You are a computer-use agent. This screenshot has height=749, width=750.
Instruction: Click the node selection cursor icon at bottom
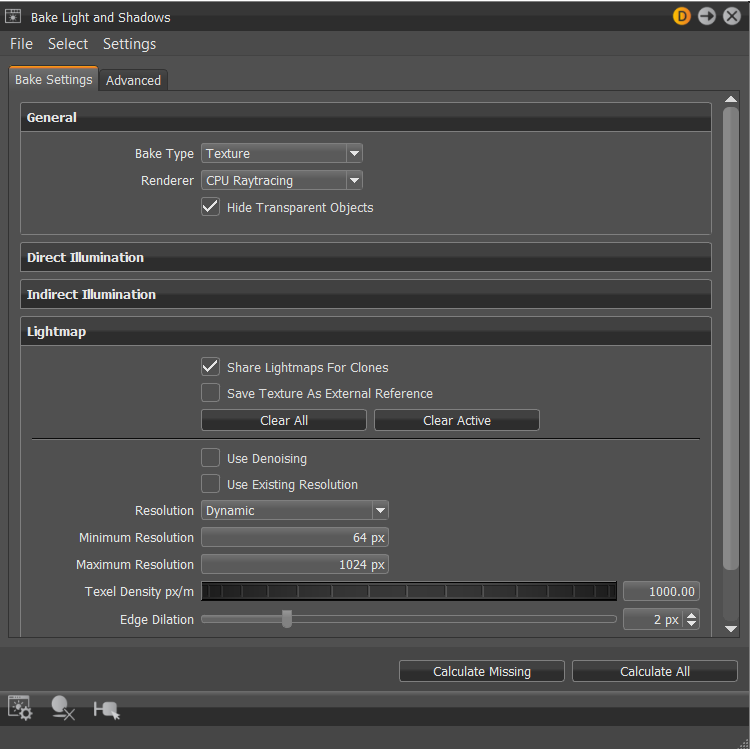coord(106,710)
